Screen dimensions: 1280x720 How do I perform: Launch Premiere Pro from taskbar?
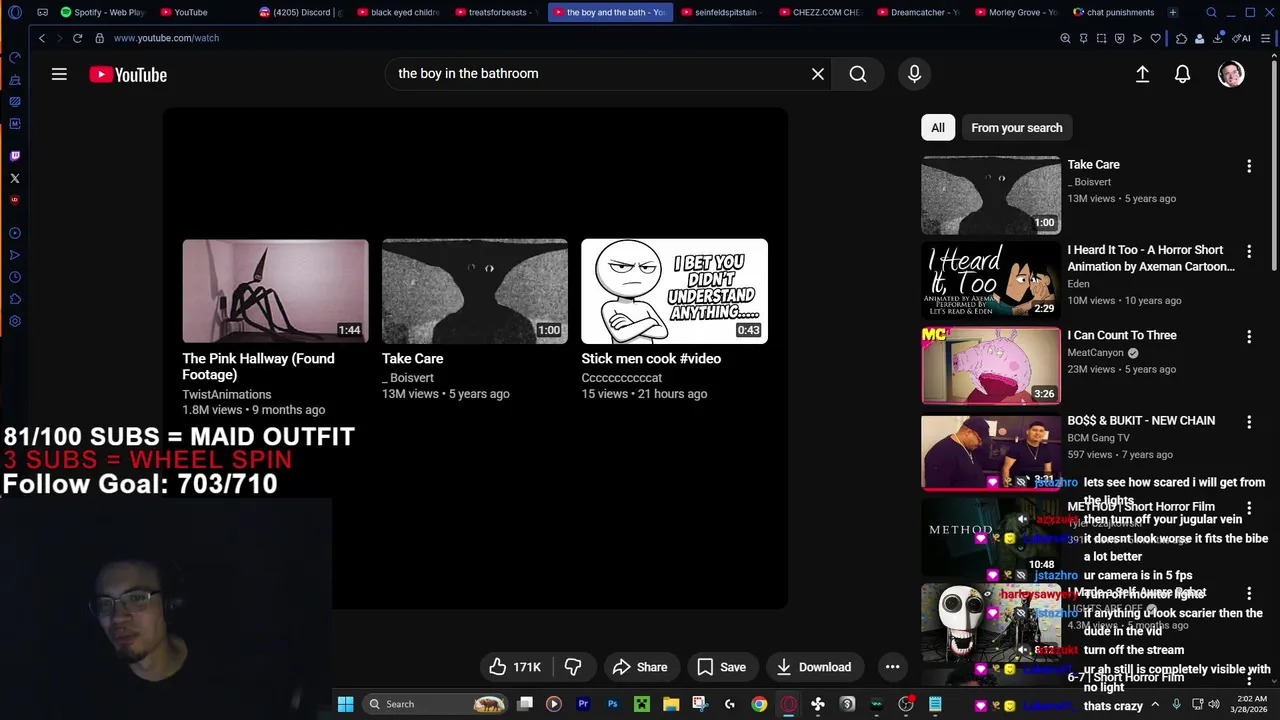coord(583,704)
